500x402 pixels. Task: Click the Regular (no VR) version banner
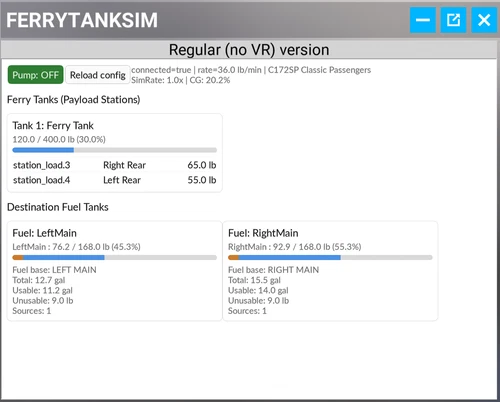pos(249,50)
